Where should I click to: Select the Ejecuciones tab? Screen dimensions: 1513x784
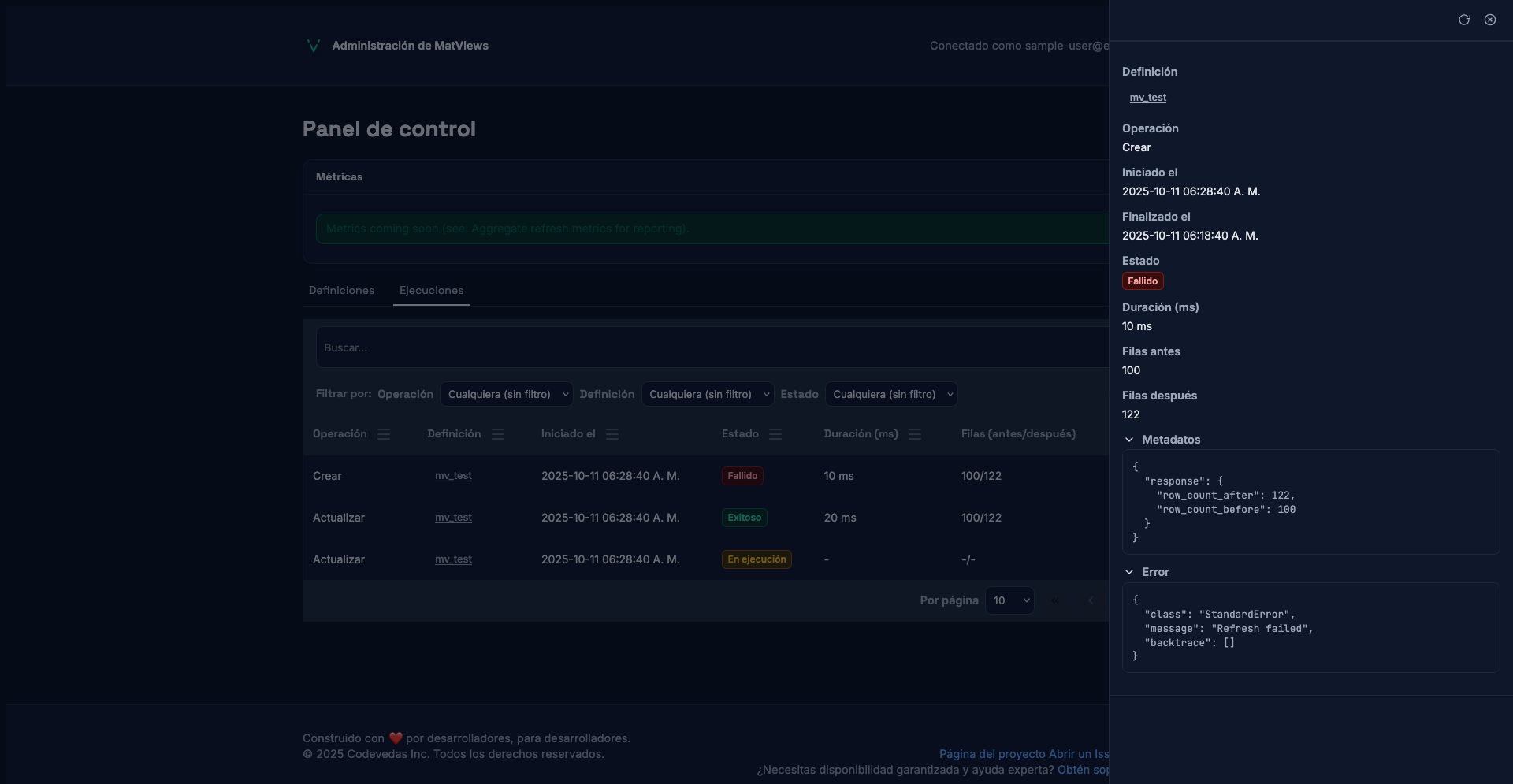coord(431,291)
